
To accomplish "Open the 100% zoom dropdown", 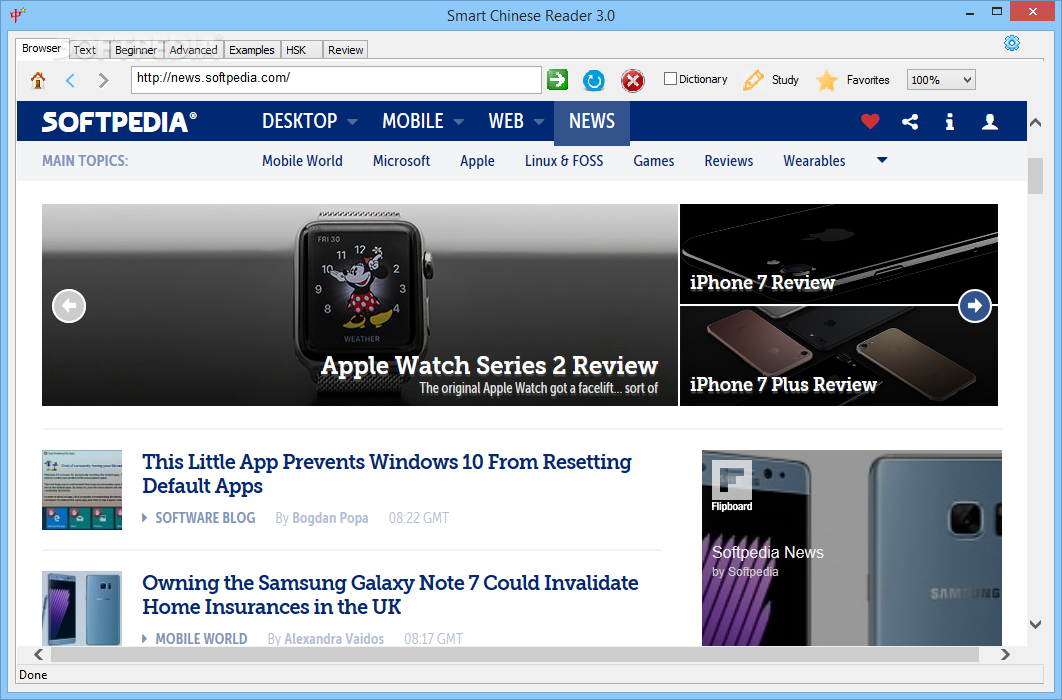I will tap(941, 80).
